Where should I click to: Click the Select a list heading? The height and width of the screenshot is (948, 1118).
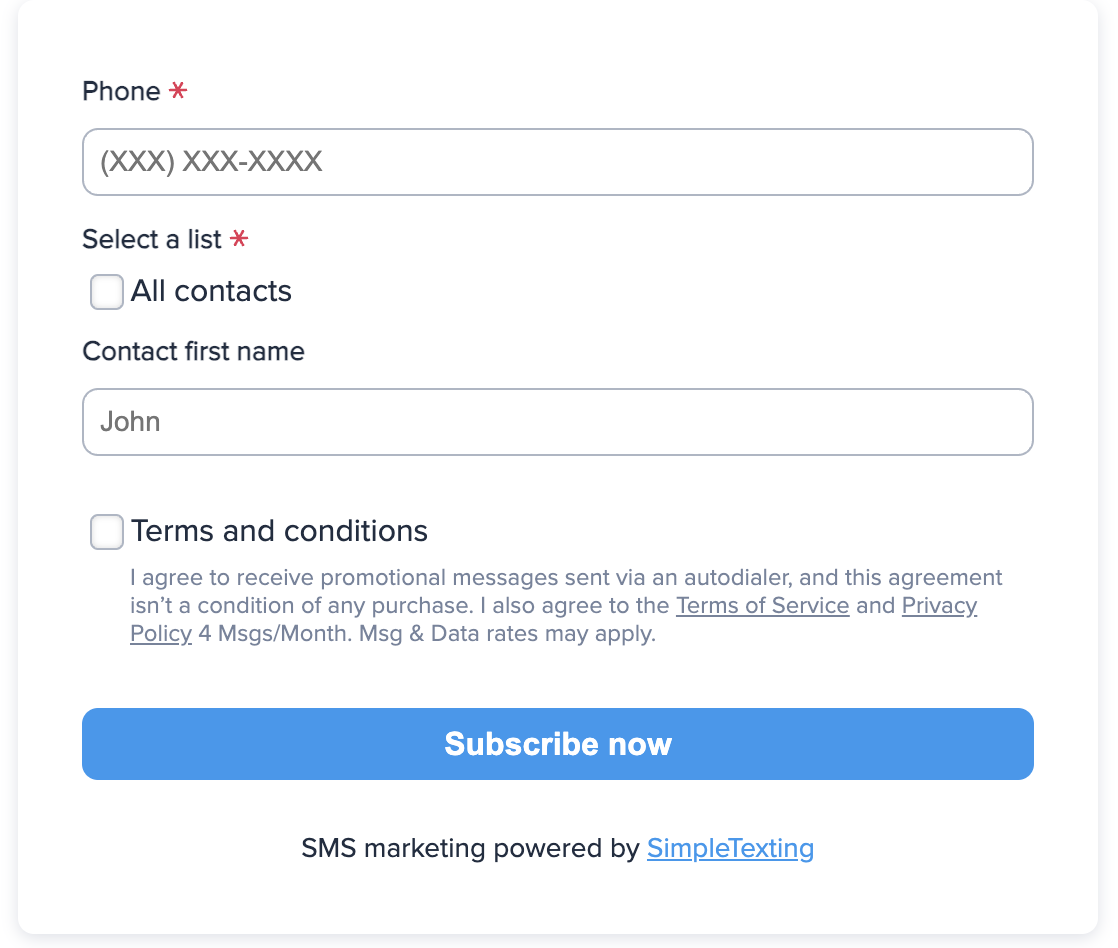[x=151, y=240]
